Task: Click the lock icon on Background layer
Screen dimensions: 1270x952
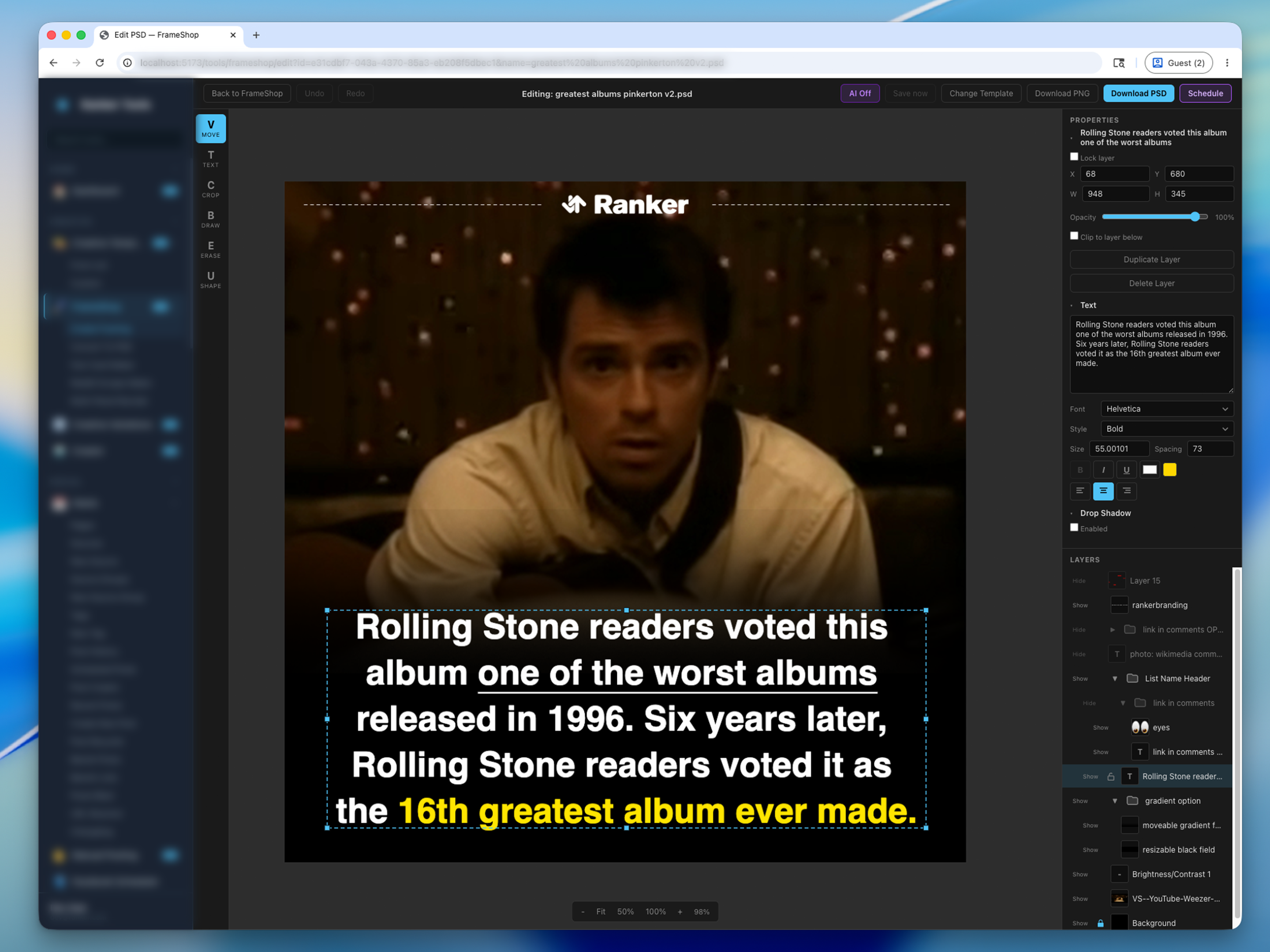Action: click(1101, 923)
